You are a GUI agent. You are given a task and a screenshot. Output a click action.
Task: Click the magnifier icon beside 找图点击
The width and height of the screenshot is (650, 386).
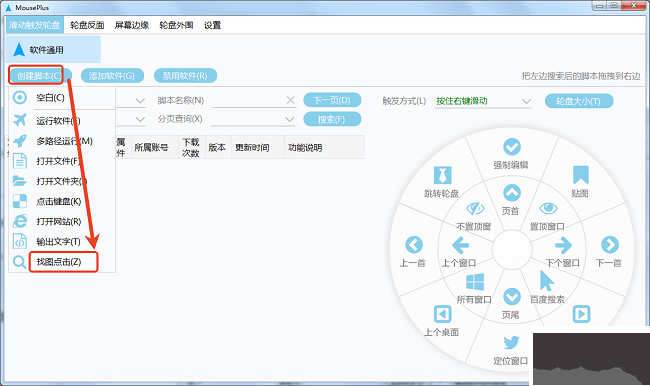(x=19, y=262)
